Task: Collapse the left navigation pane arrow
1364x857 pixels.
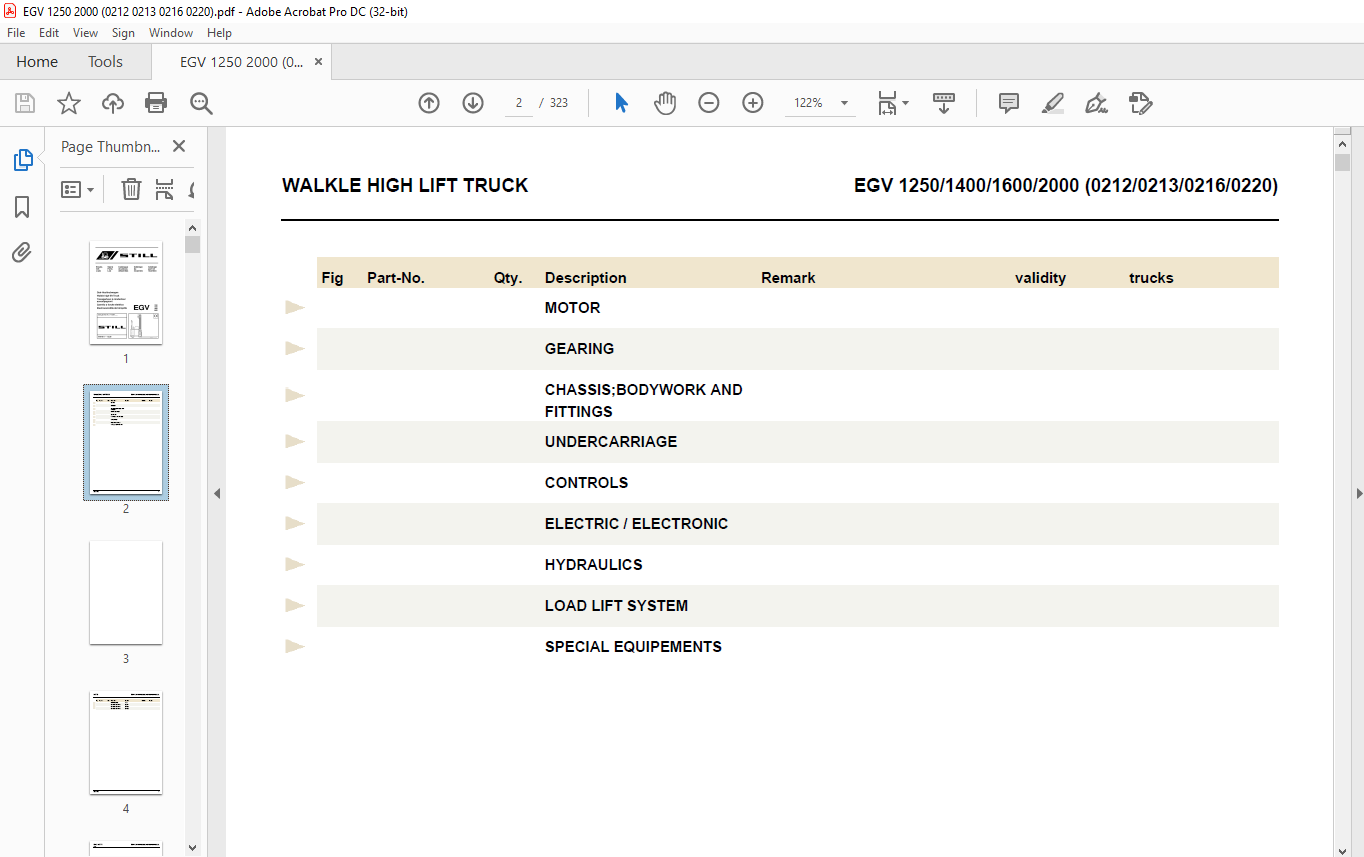Action: pyautogui.click(x=216, y=493)
